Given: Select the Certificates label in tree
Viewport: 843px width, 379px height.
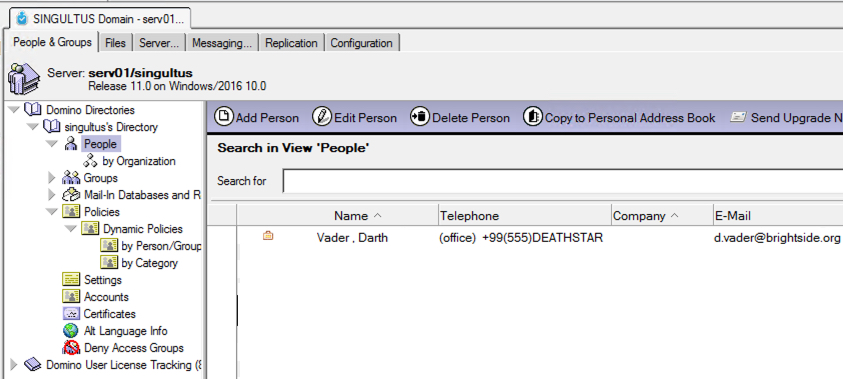Looking at the screenshot, I should (x=110, y=313).
